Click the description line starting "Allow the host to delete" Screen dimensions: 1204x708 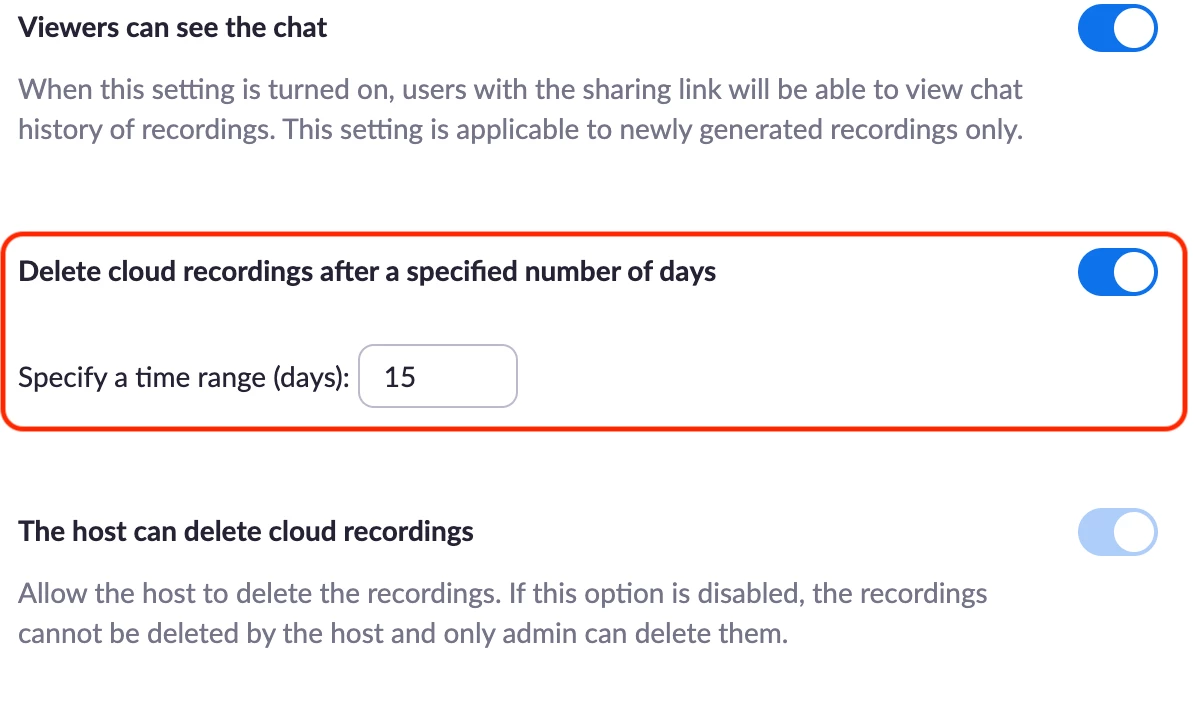point(502,594)
